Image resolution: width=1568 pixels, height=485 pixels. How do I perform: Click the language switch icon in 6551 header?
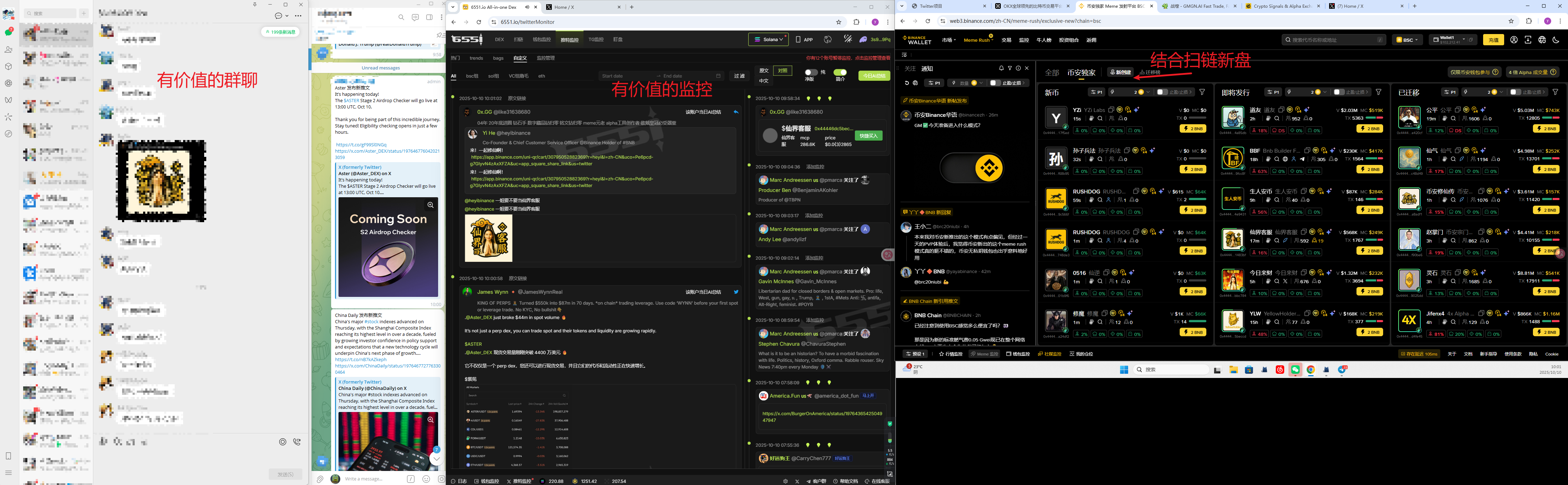(828, 40)
